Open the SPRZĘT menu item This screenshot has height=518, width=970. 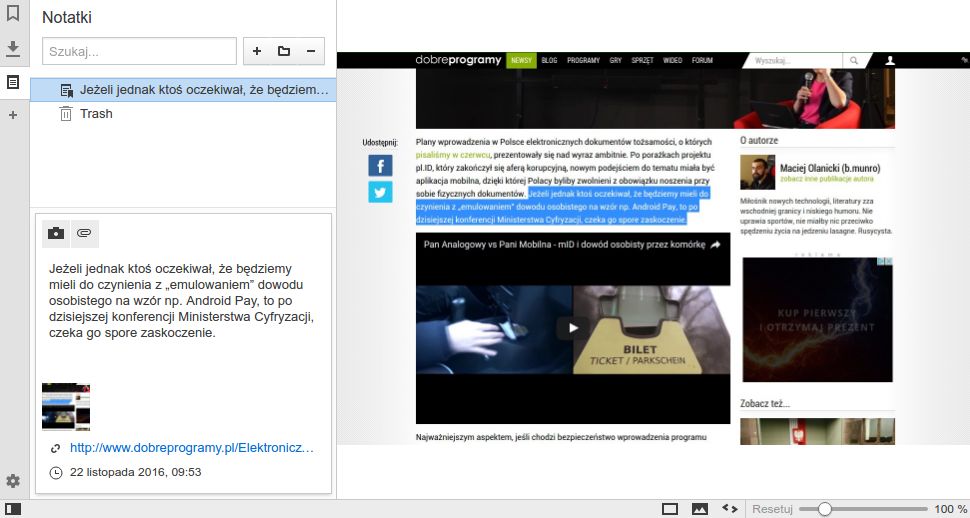point(642,60)
